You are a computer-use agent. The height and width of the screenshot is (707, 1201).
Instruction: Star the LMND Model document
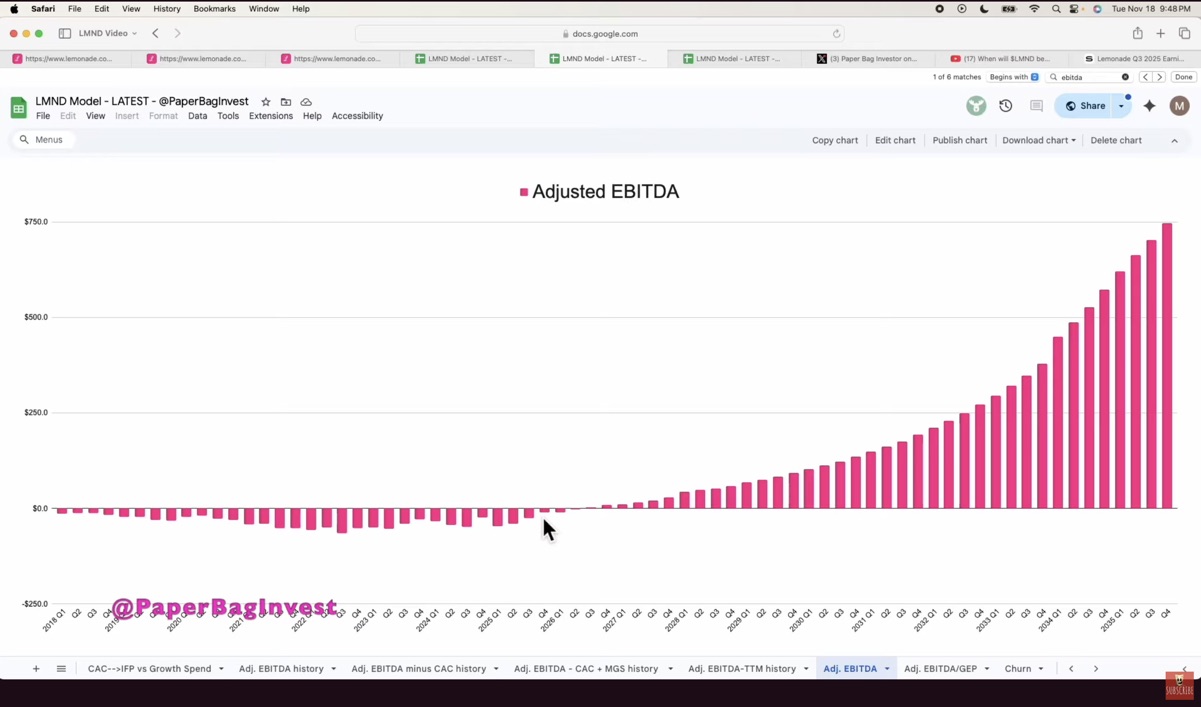[x=266, y=102]
